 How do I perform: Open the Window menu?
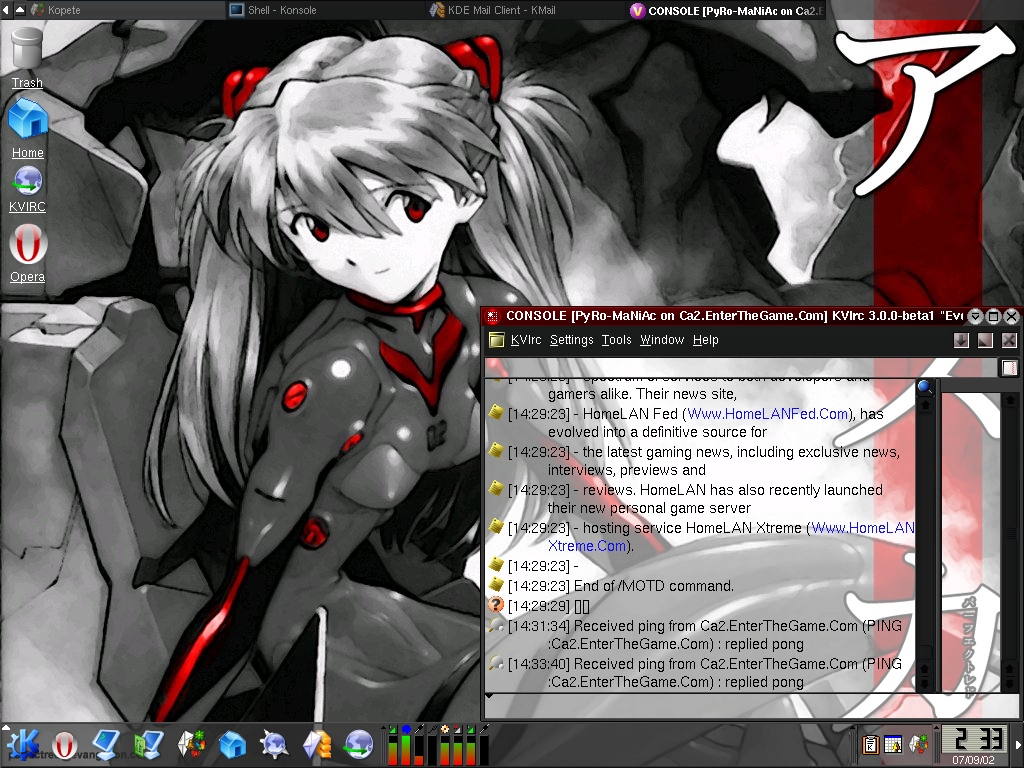[662, 340]
